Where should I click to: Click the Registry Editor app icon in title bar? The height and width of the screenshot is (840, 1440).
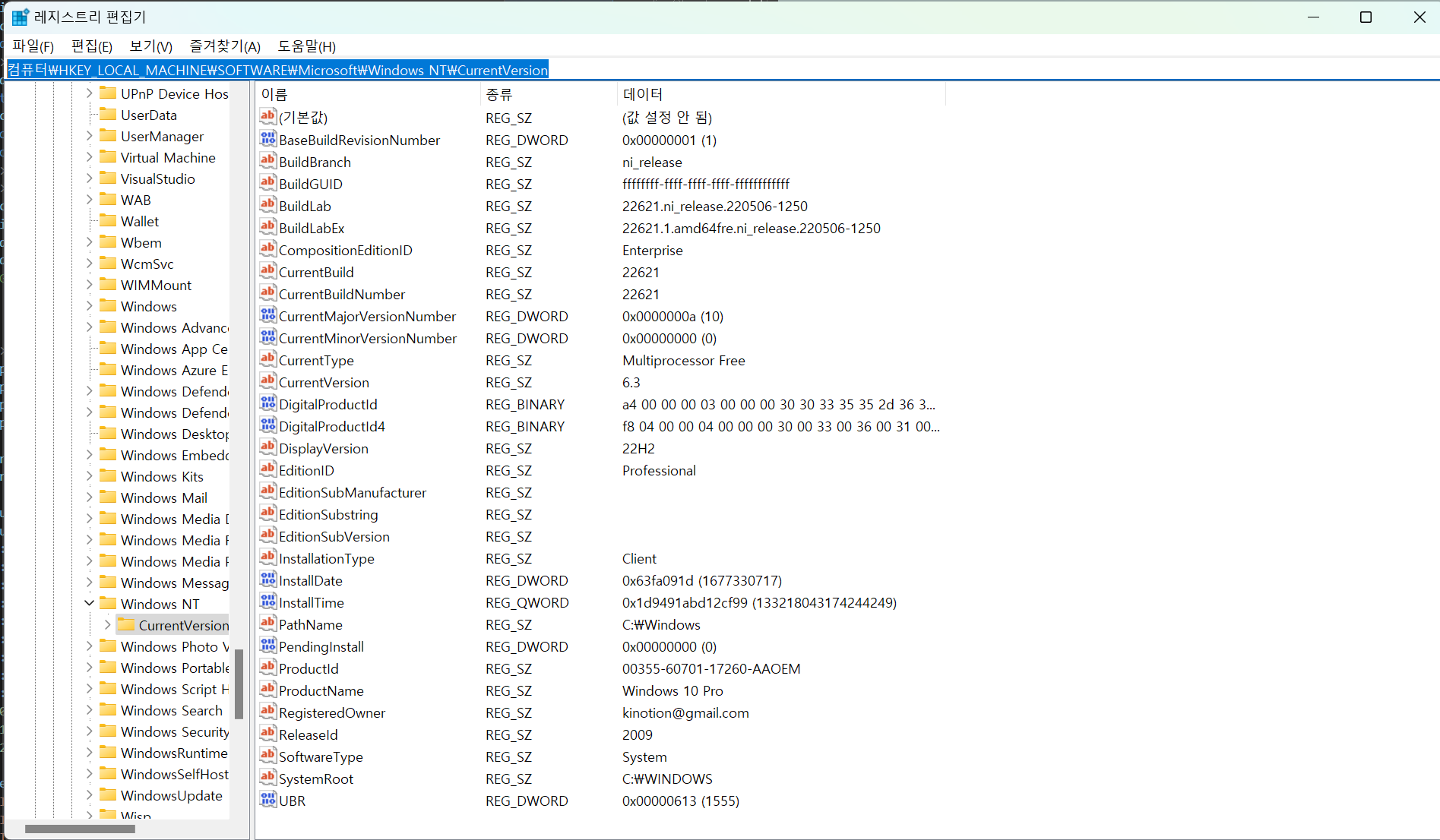click(21, 17)
